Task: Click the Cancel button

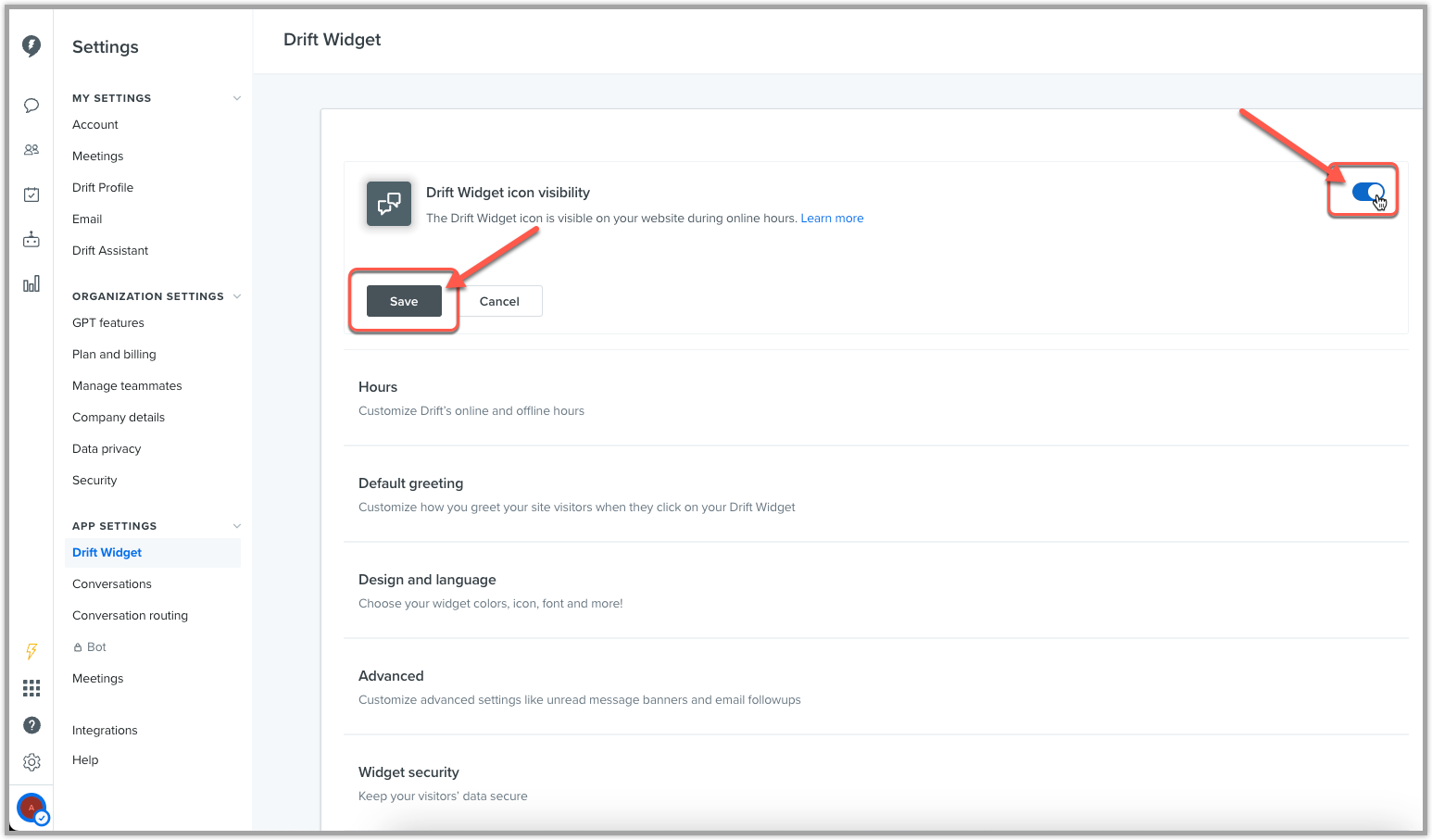Action: (x=499, y=301)
